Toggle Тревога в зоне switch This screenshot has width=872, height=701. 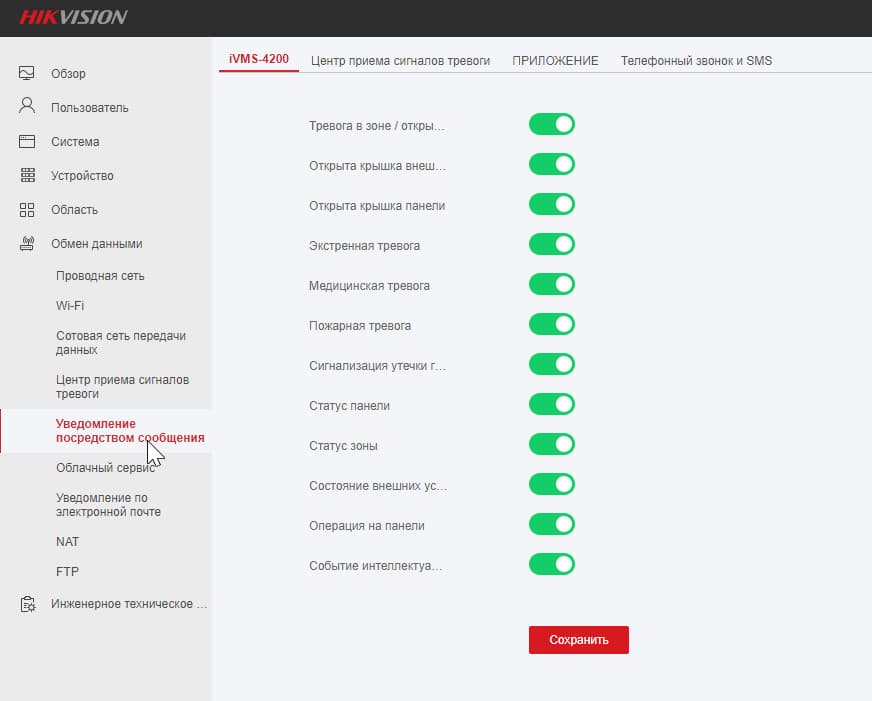tap(551, 125)
